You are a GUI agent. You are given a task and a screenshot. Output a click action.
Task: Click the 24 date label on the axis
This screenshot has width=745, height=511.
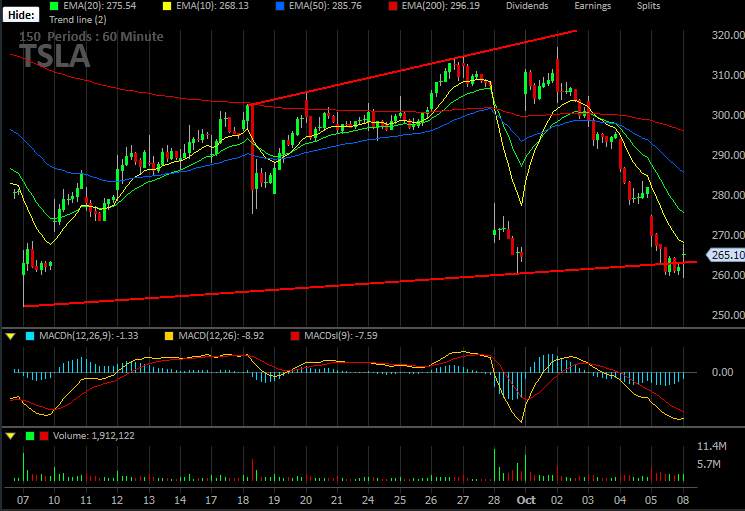click(x=368, y=500)
